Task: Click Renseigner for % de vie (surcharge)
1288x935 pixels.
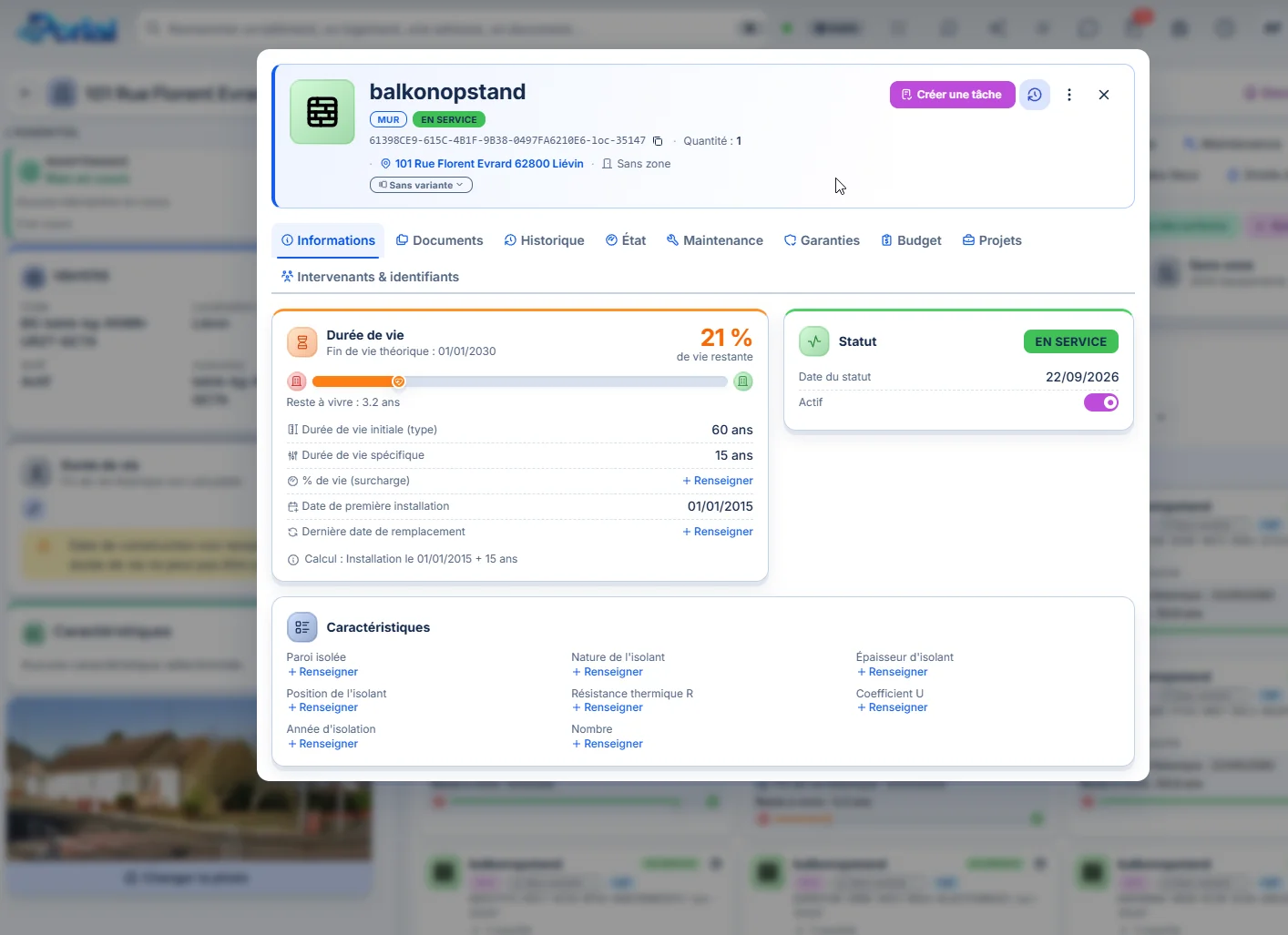Action: tap(718, 481)
